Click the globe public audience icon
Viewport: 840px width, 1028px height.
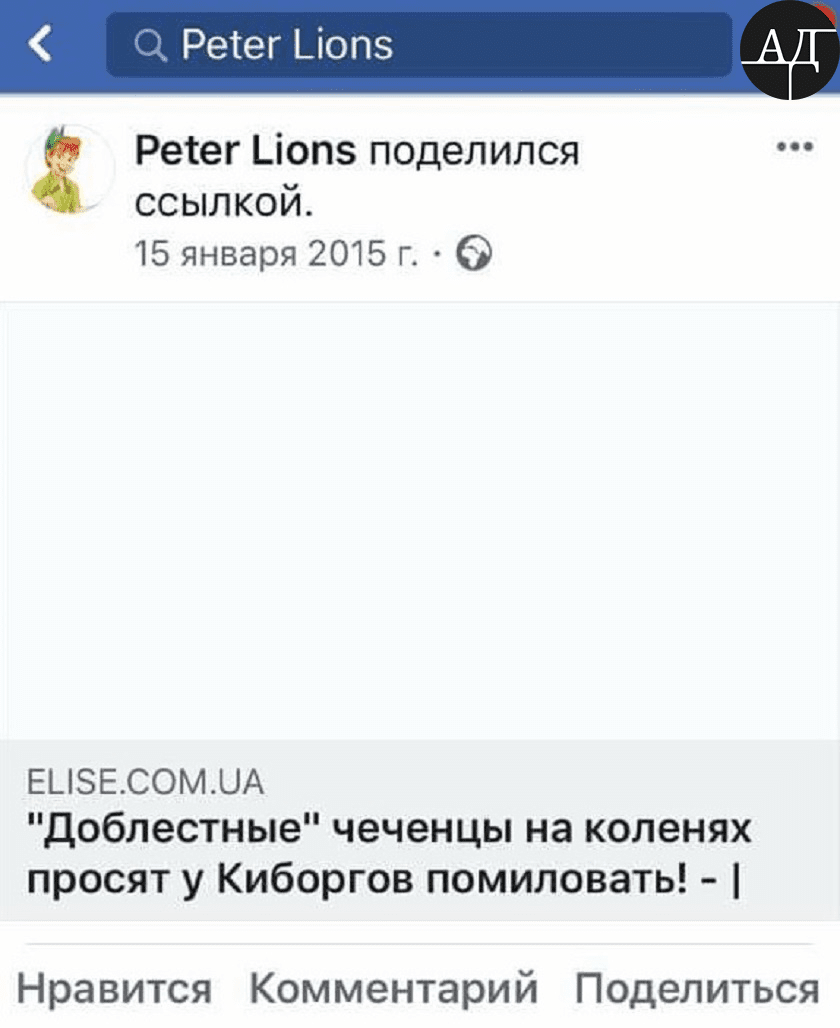[474, 255]
